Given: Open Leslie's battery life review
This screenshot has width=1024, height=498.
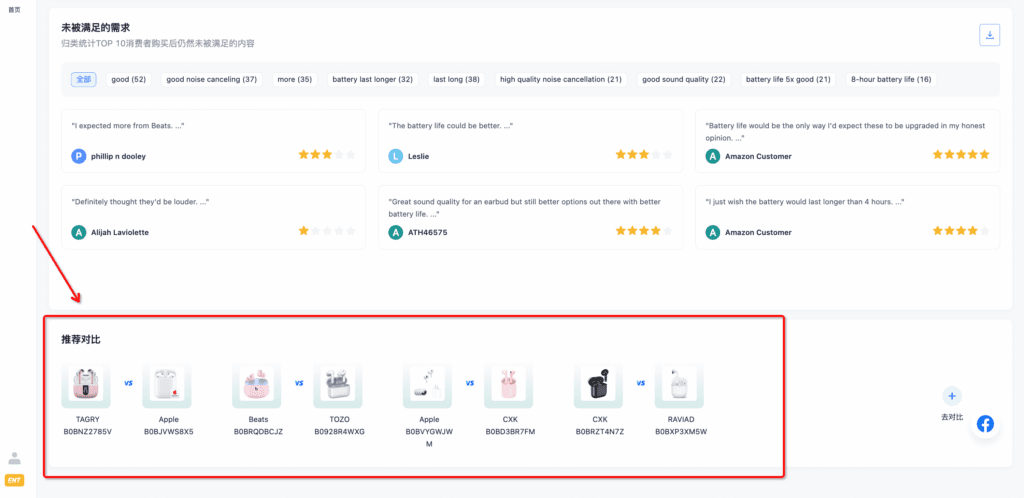Looking at the screenshot, I should 530,141.
